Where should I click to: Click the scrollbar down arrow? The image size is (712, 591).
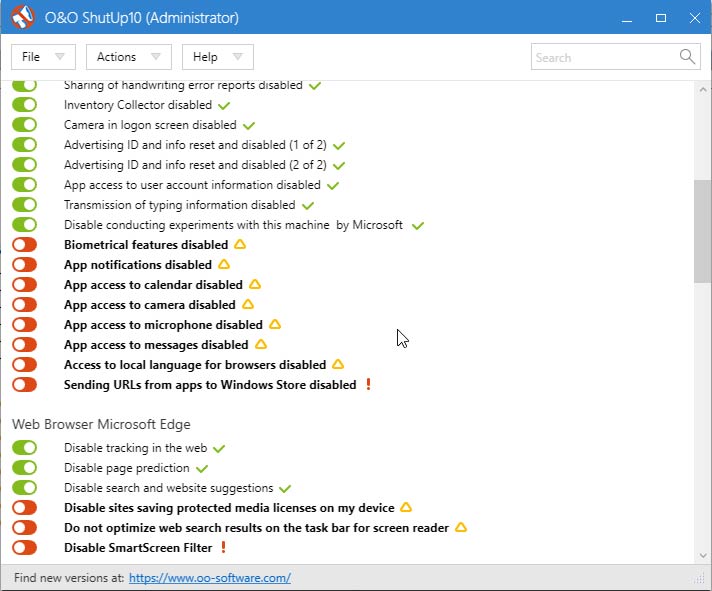[x=703, y=555]
